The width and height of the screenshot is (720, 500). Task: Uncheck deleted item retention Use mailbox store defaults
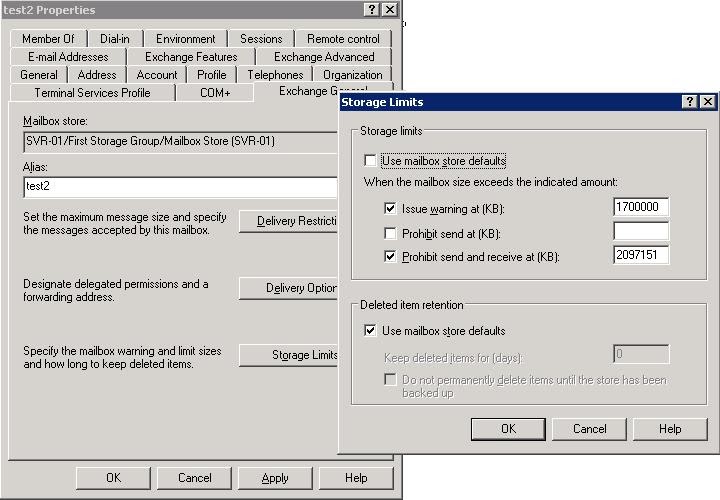click(x=370, y=331)
